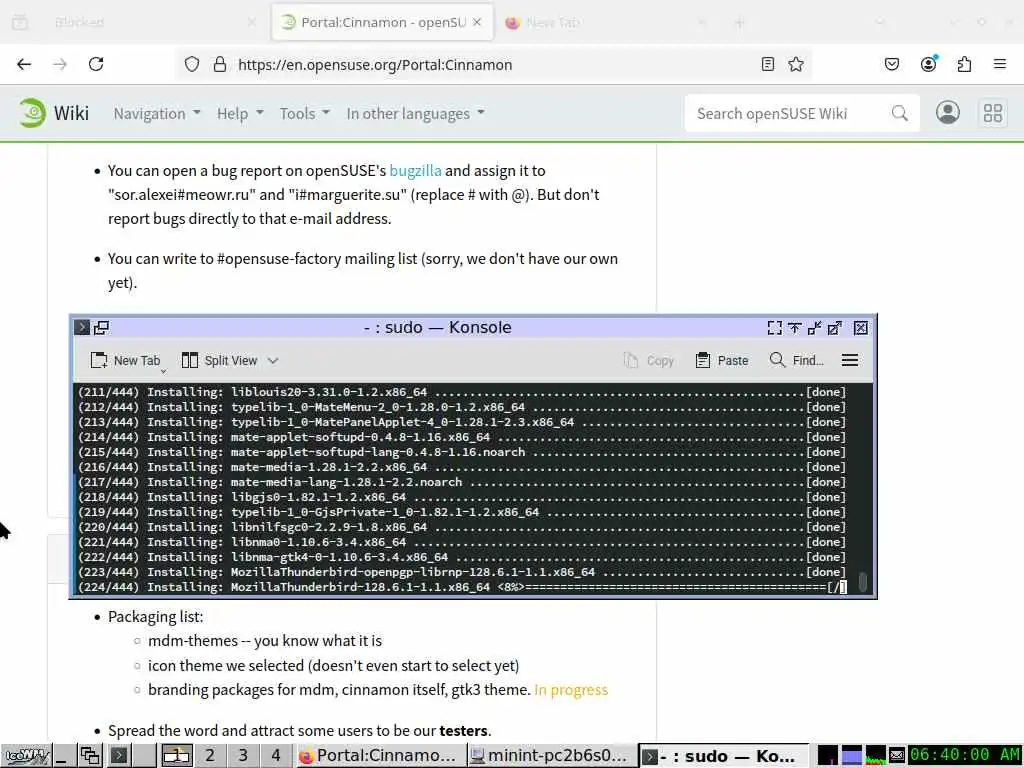
Task: Click the mate-media-1.28.1-2.2.x86_64 line in Konsole
Action: pos(462,467)
